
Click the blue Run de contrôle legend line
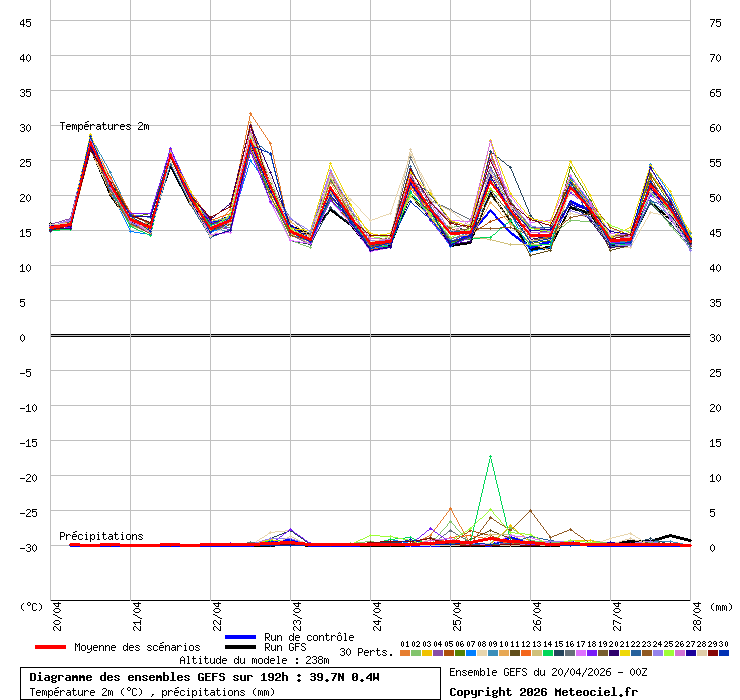(x=241, y=637)
